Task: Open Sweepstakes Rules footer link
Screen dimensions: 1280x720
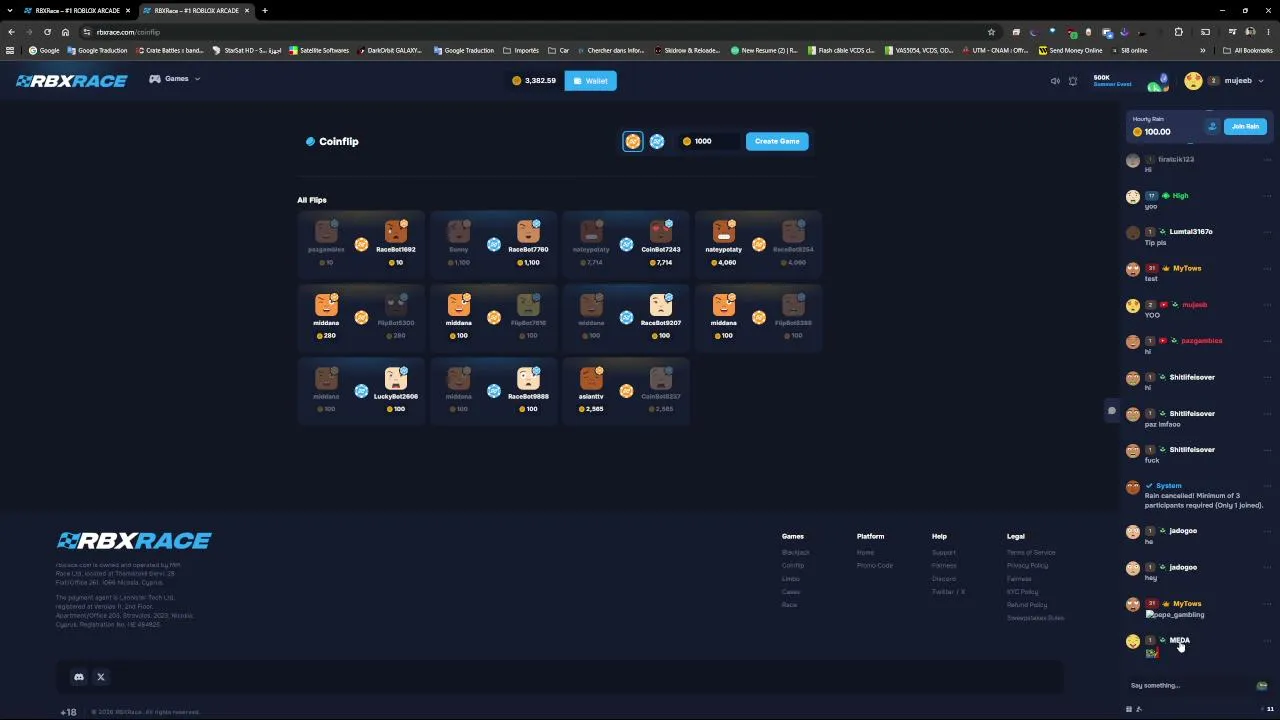Action: [1036, 618]
